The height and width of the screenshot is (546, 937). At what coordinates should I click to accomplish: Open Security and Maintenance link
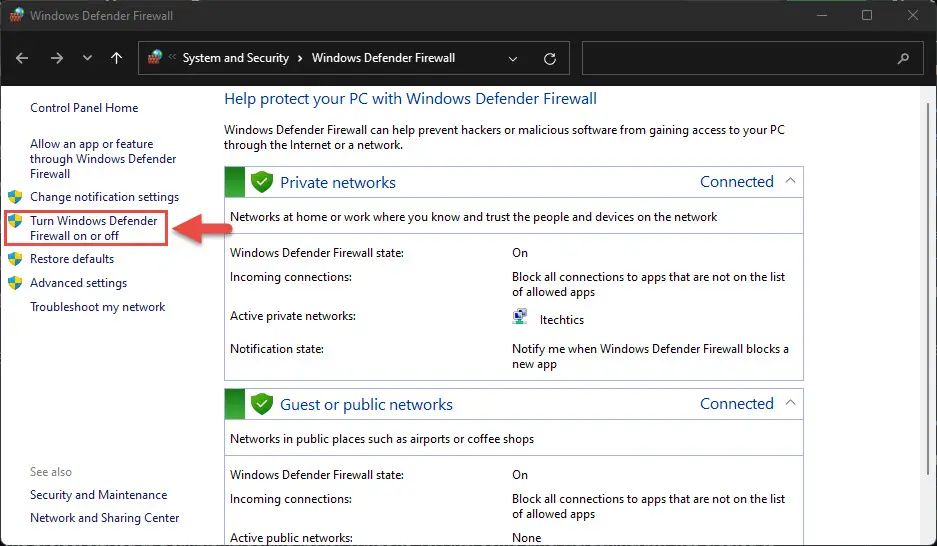[99, 495]
